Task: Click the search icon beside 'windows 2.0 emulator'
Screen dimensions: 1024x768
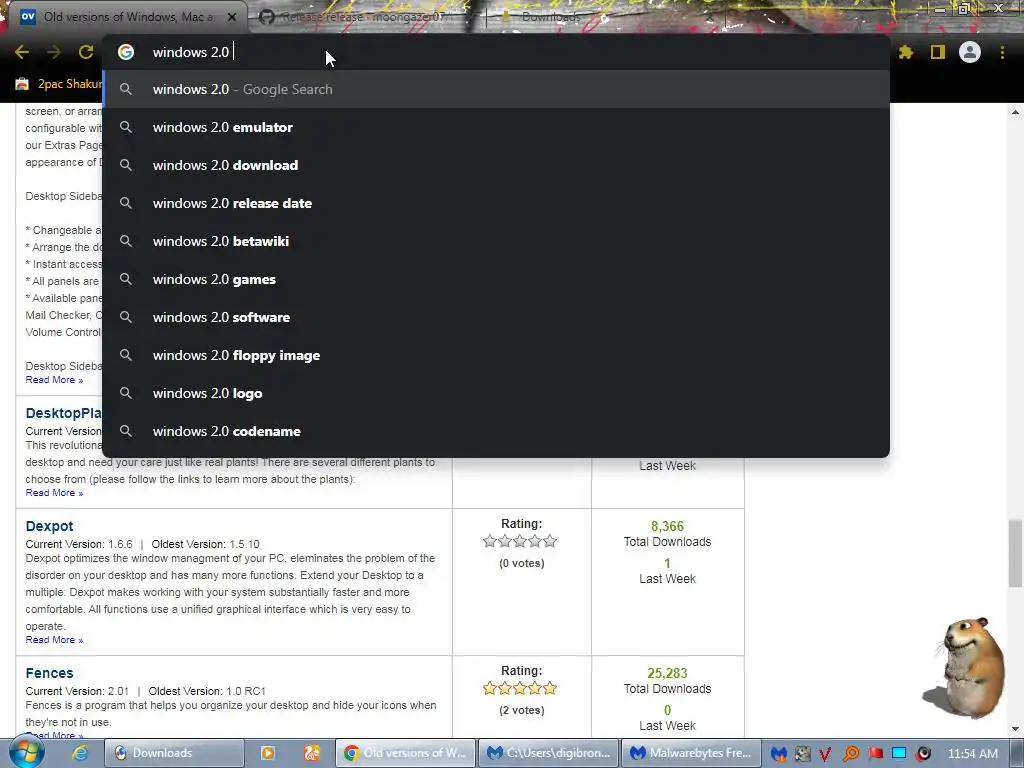Action: coord(126,127)
